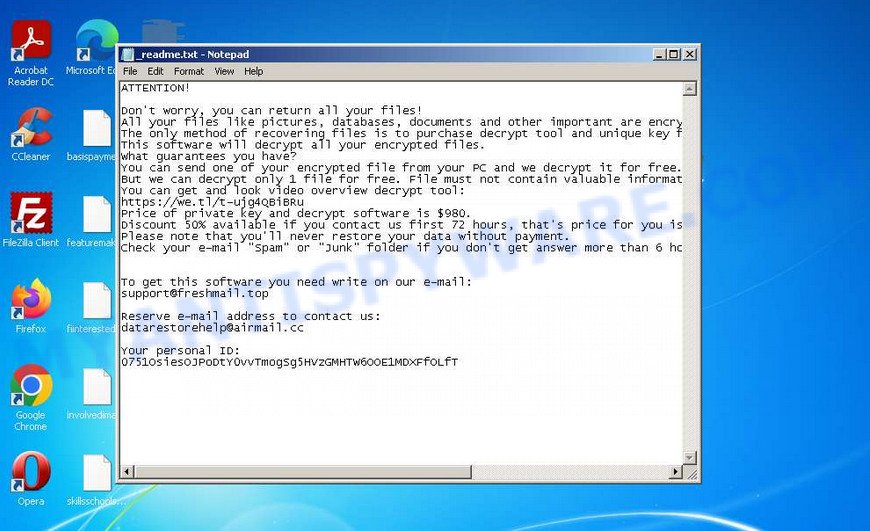Open the Format menu in Notepad
Image resolution: width=870 pixels, height=531 pixels.
click(189, 71)
